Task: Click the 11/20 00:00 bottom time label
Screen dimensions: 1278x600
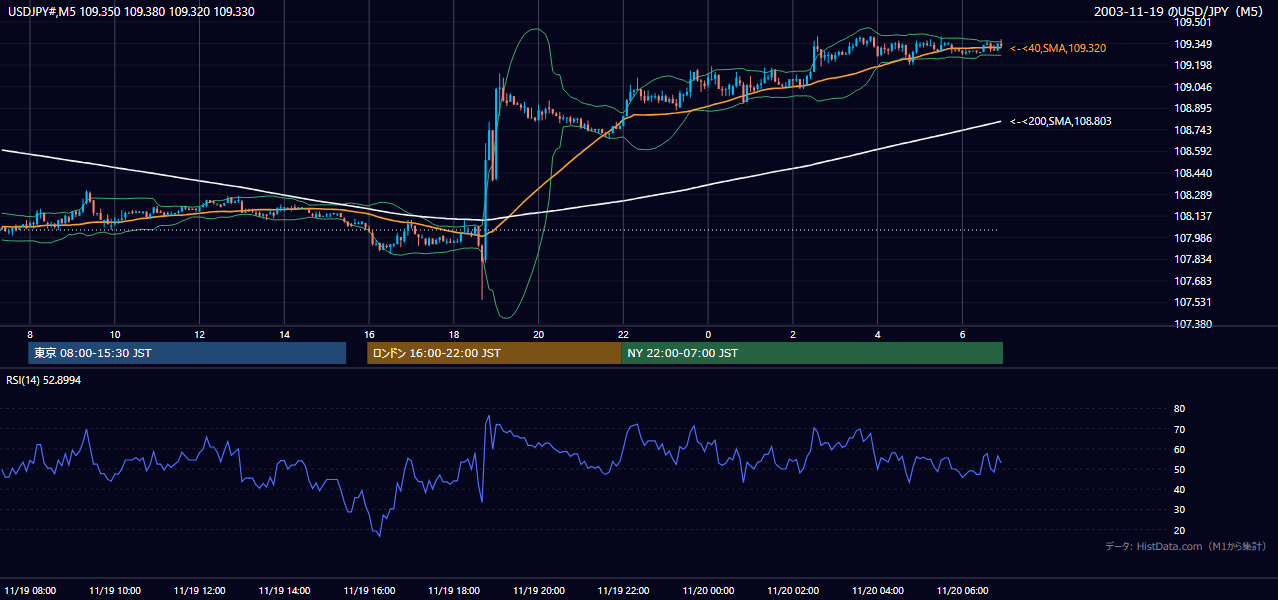Action: 708,590
